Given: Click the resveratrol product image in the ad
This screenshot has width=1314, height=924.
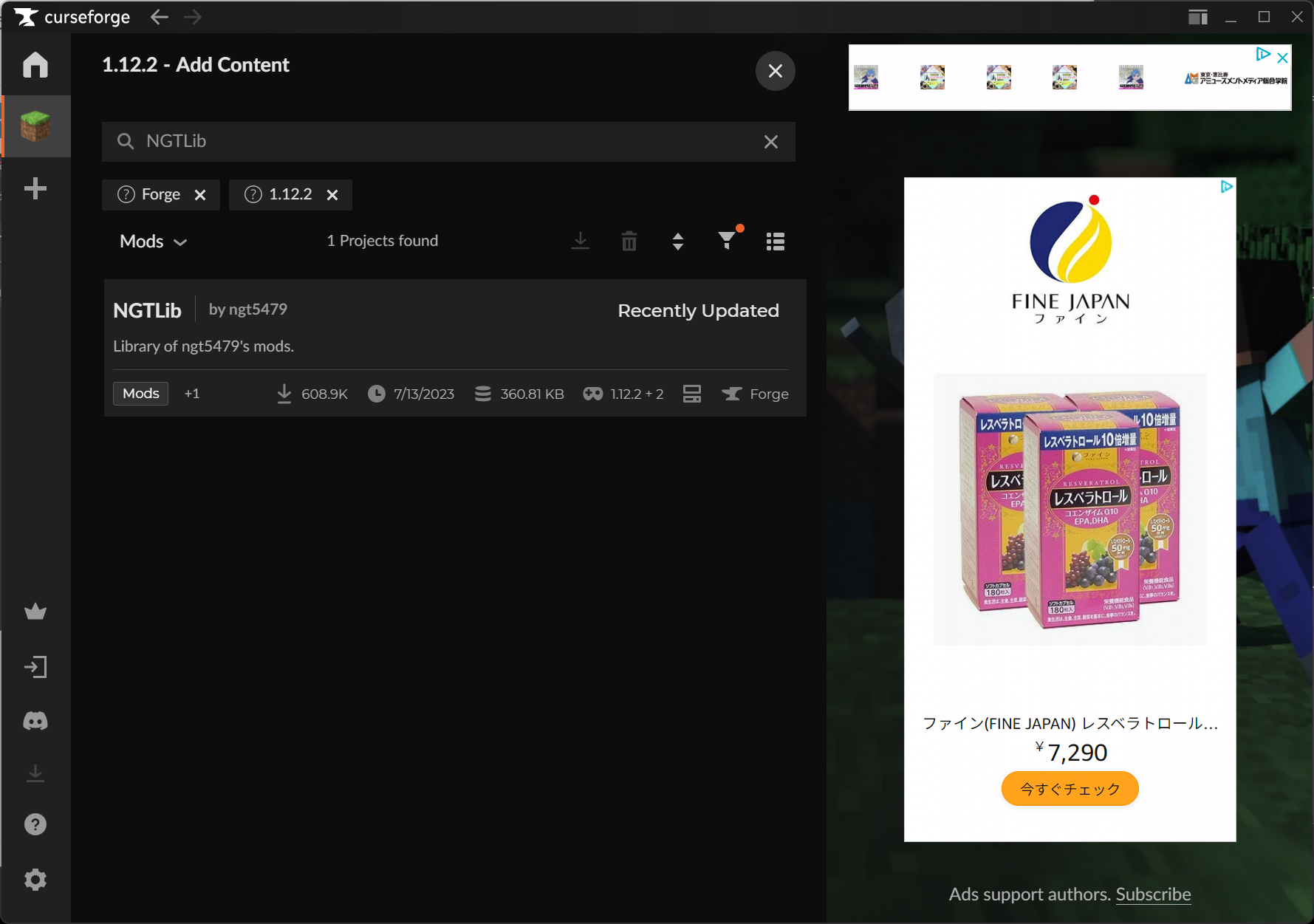Looking at the screenshot, I should click(x=1070, y=510).
